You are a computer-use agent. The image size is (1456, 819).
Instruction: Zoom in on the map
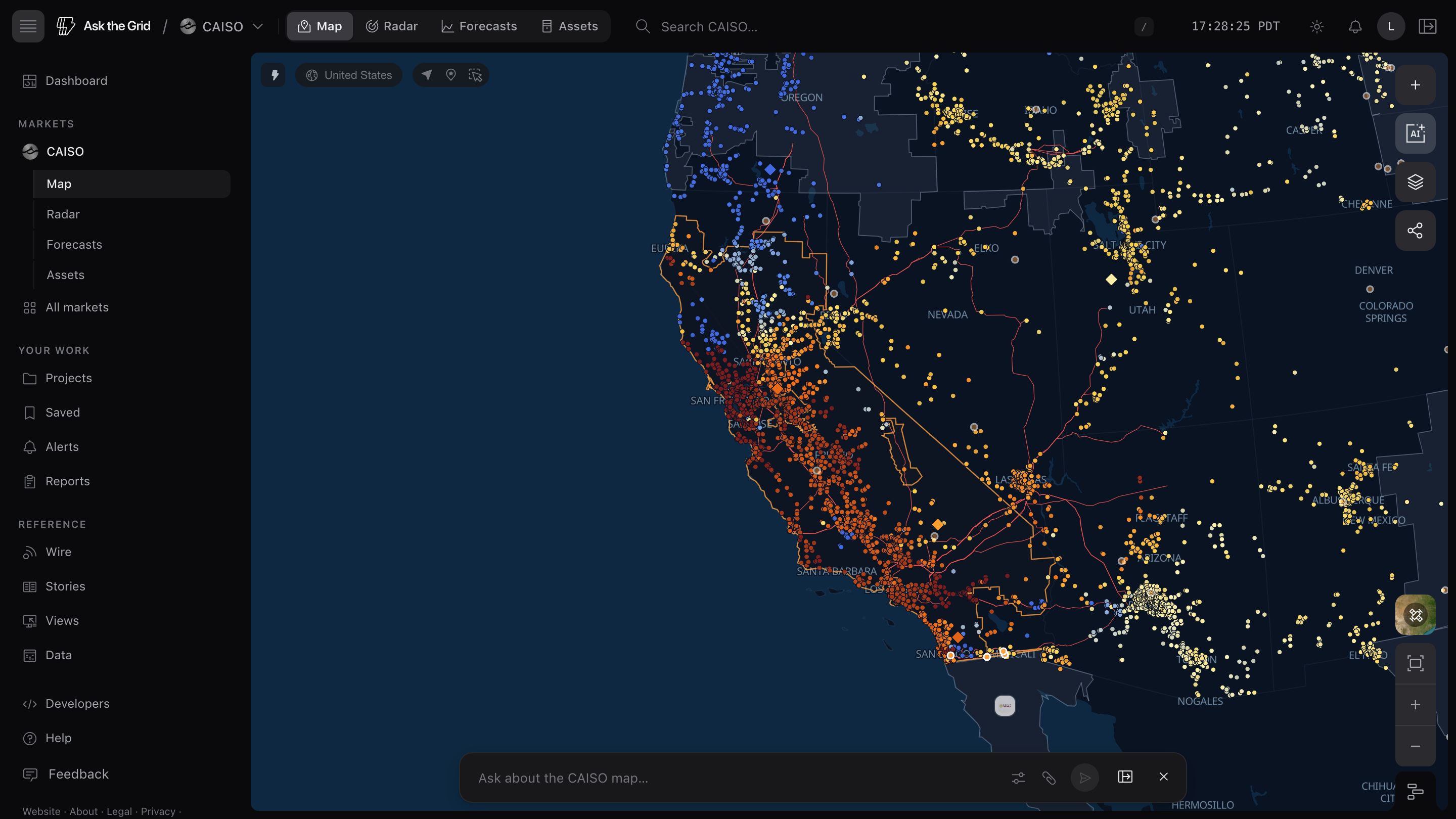(1416, 705)
